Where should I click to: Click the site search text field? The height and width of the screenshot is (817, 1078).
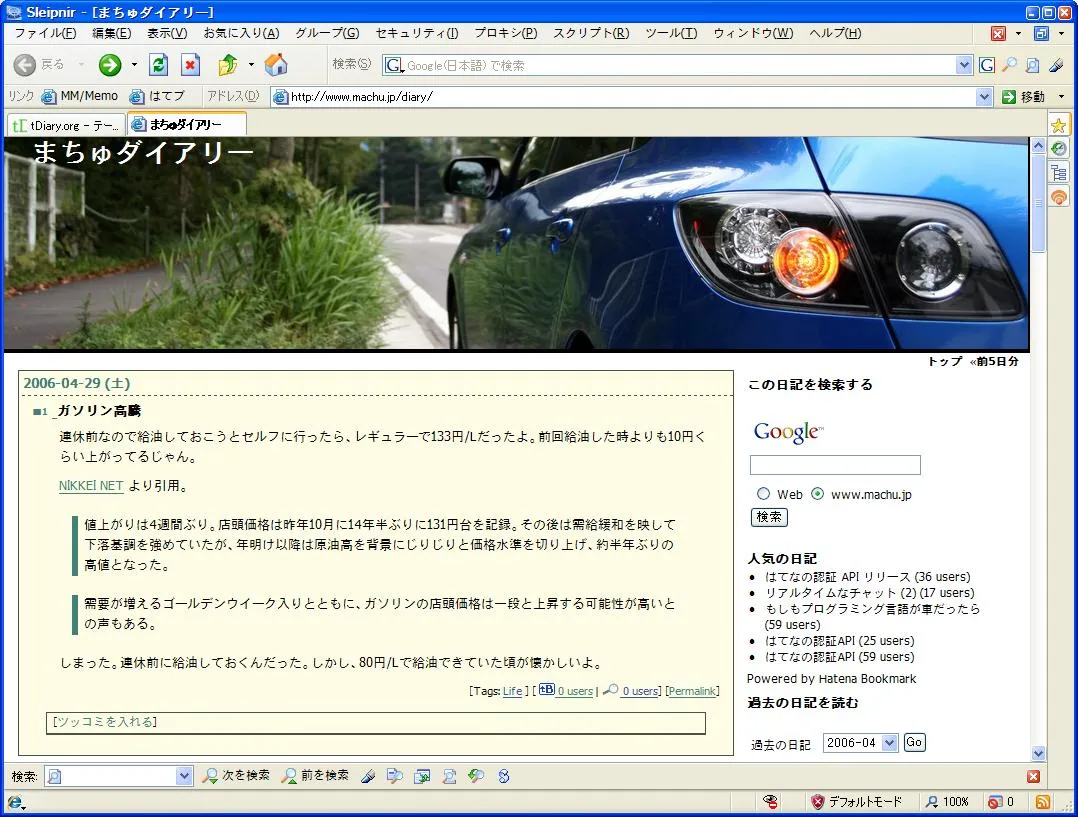pyautogui.click(x=835, y=465)
